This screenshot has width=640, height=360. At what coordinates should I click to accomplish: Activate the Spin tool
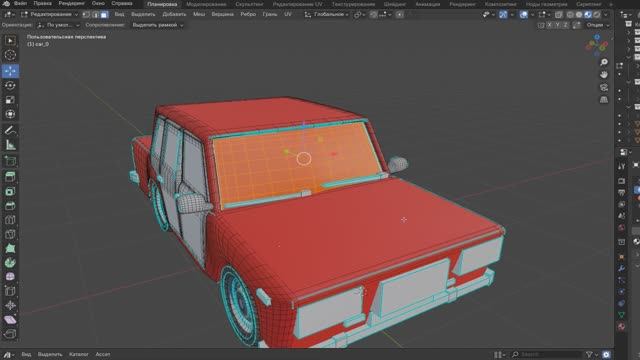click(x=10, y=262)
